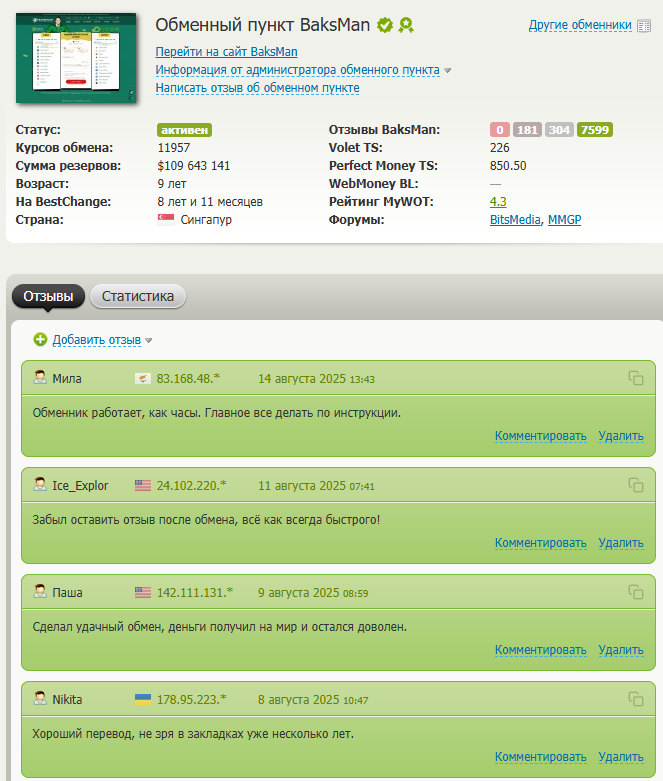The image size is (663, 781).
Task: Click the Добавить отзыв link
Action: click(97, 340)
